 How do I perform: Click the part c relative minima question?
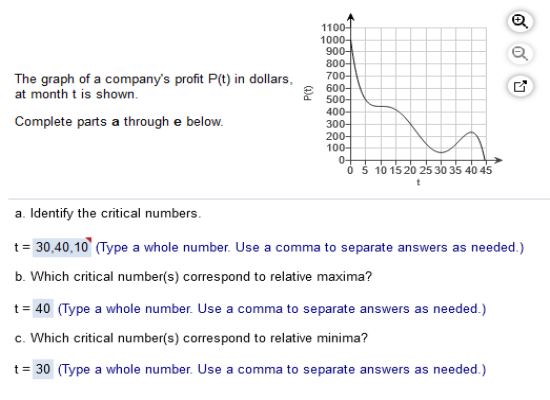click(192, 338)
